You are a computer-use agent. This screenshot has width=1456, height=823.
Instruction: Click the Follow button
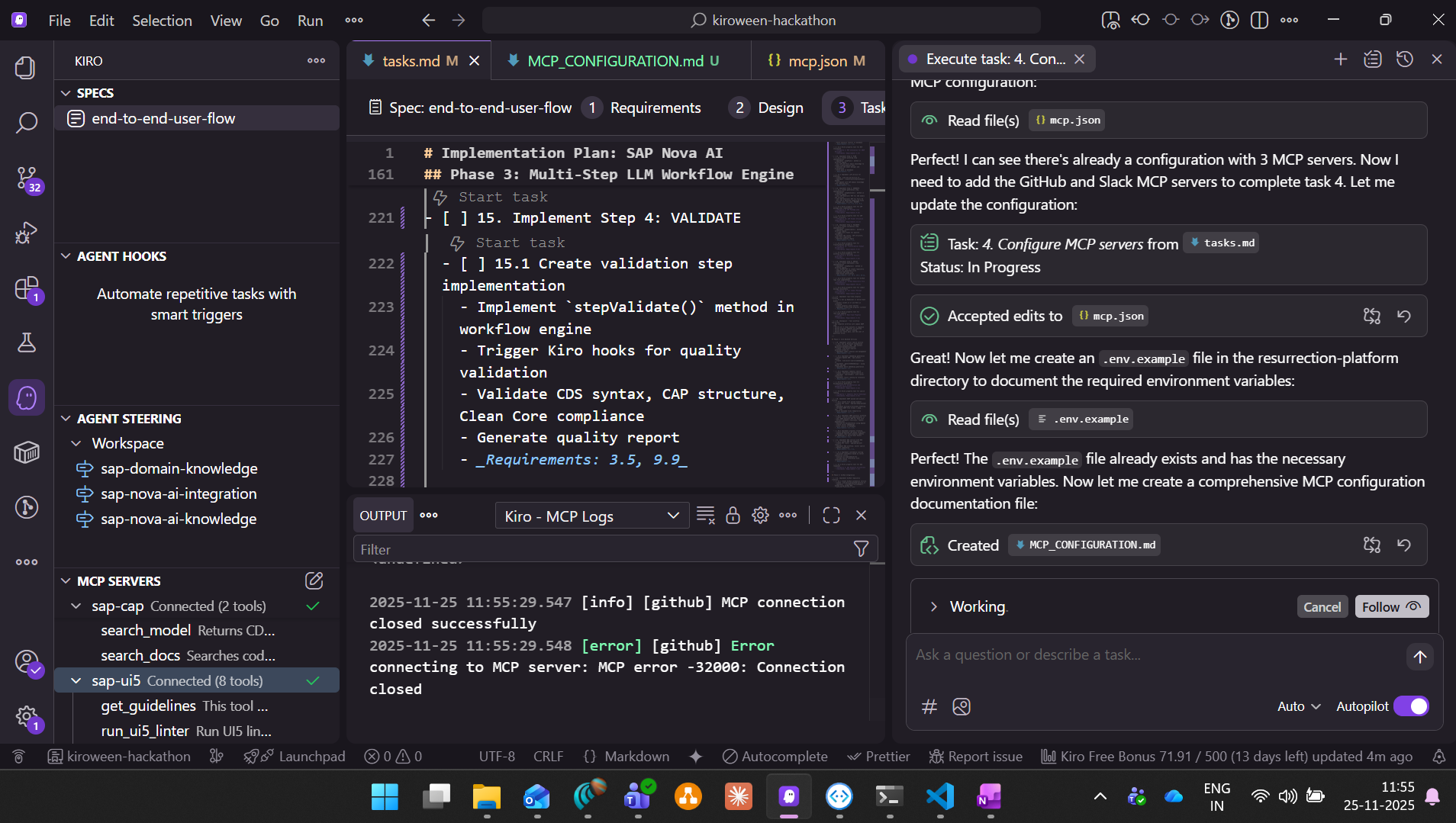(x=1391, y=607)
